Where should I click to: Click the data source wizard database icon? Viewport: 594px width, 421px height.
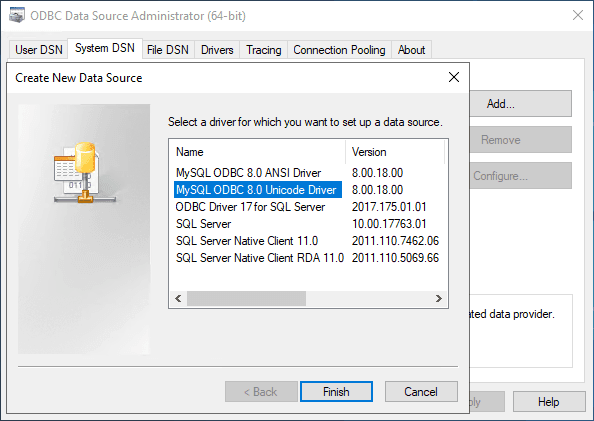84,173
